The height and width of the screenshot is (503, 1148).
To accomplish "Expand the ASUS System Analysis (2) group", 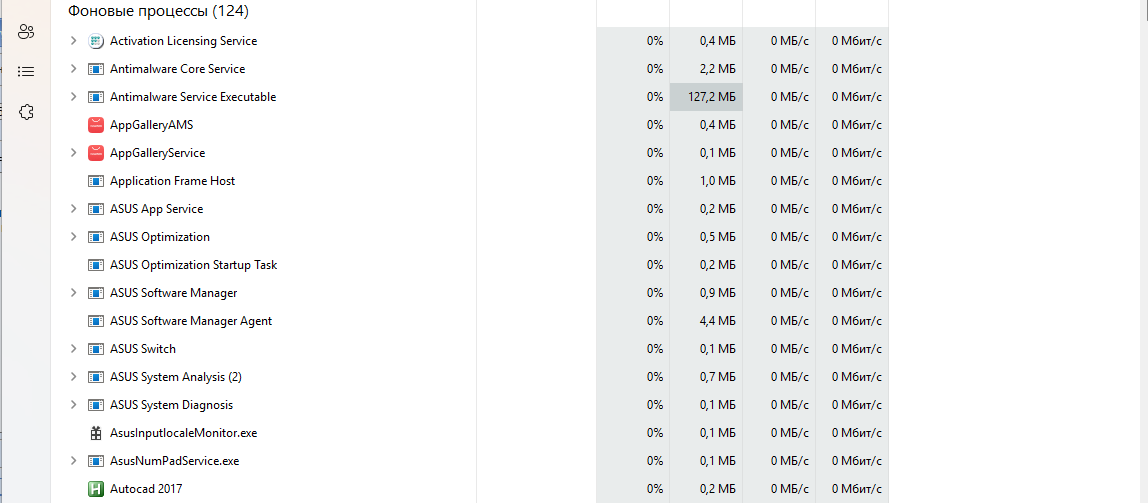I will click(73, 377).
